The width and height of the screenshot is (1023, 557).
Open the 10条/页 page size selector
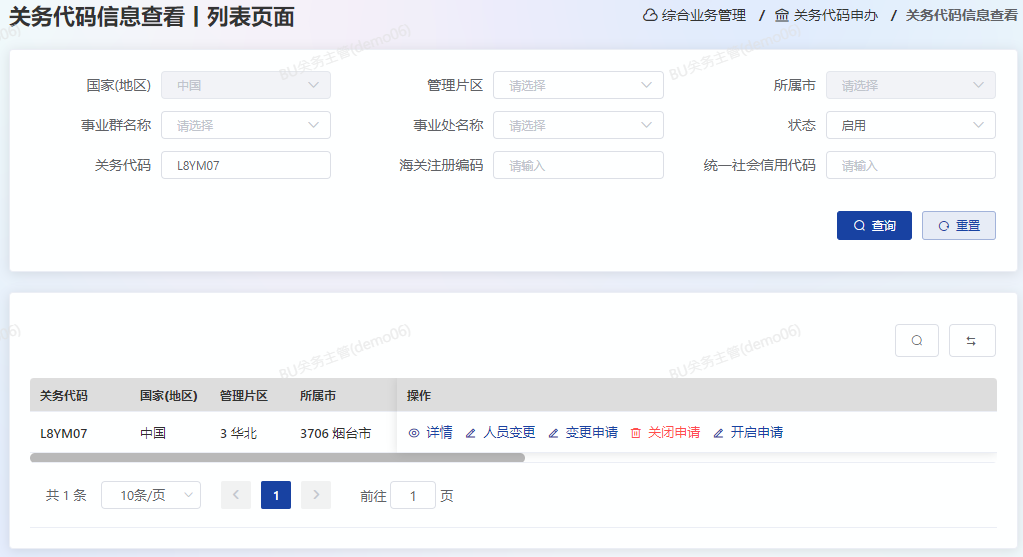[151, 495]
